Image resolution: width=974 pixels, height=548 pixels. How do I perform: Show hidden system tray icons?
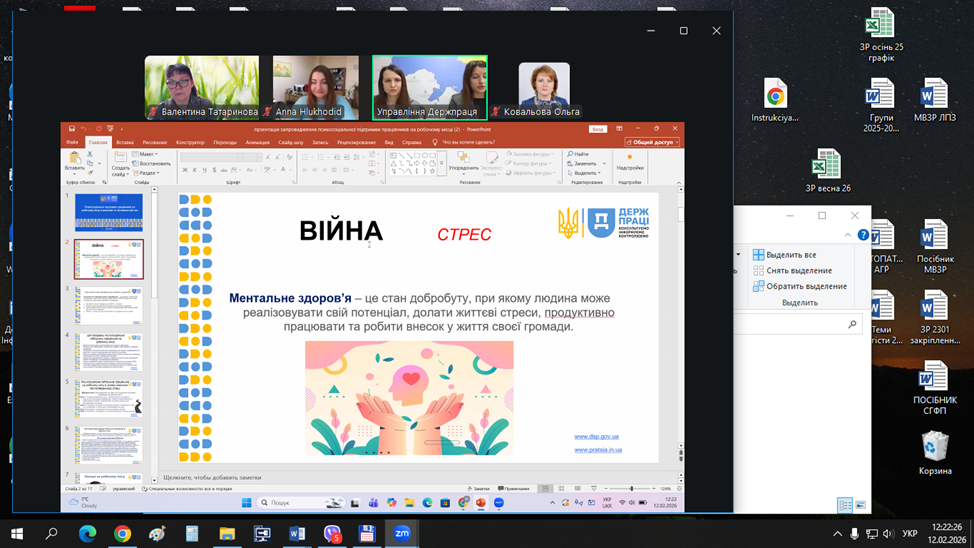[837, 534]
